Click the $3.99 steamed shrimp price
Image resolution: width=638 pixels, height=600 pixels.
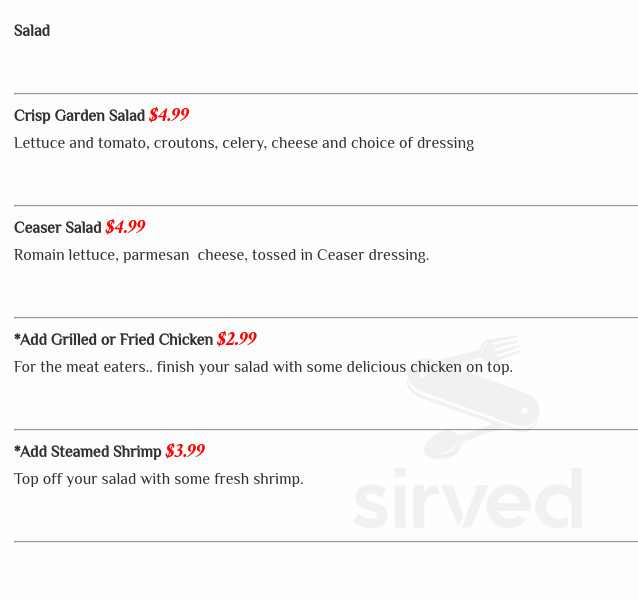point(185,451)
